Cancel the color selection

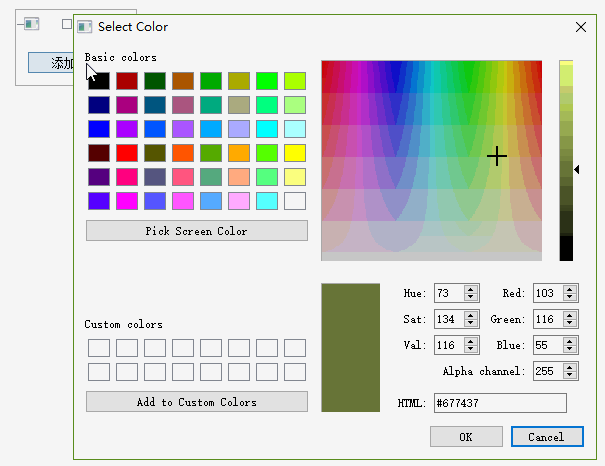(x=546, y=437)
